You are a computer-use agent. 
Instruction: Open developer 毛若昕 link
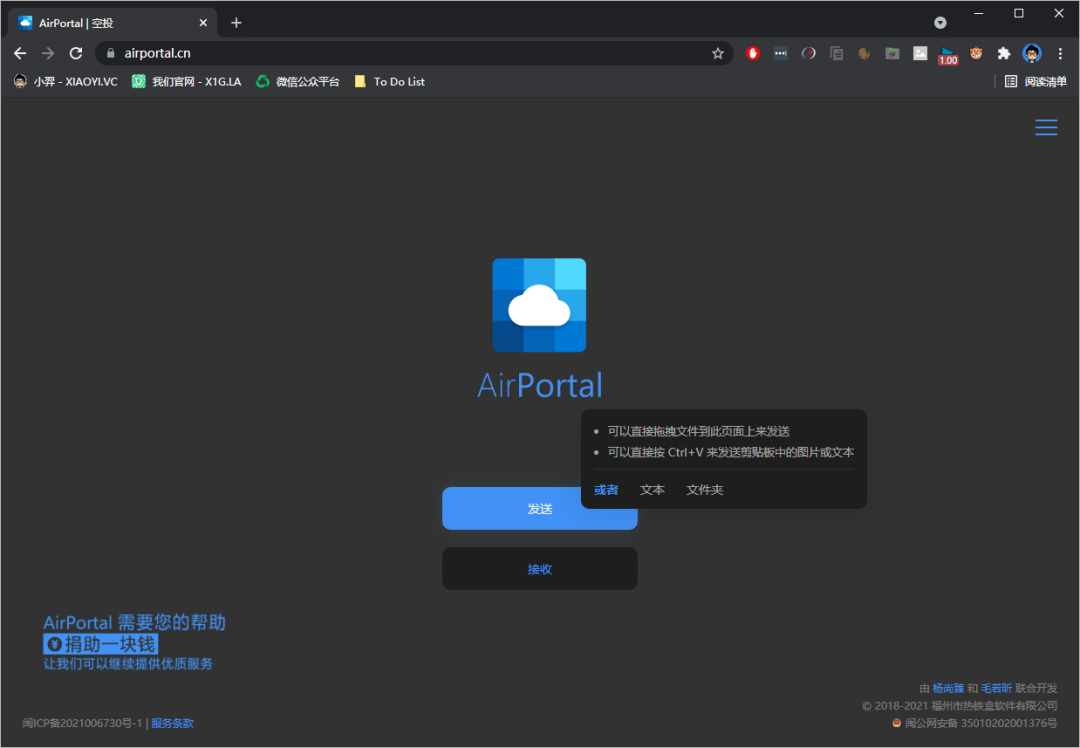tap(996, 688)
